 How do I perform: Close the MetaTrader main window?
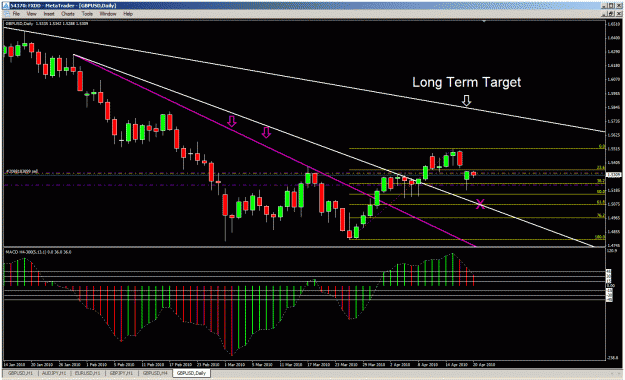619,6
